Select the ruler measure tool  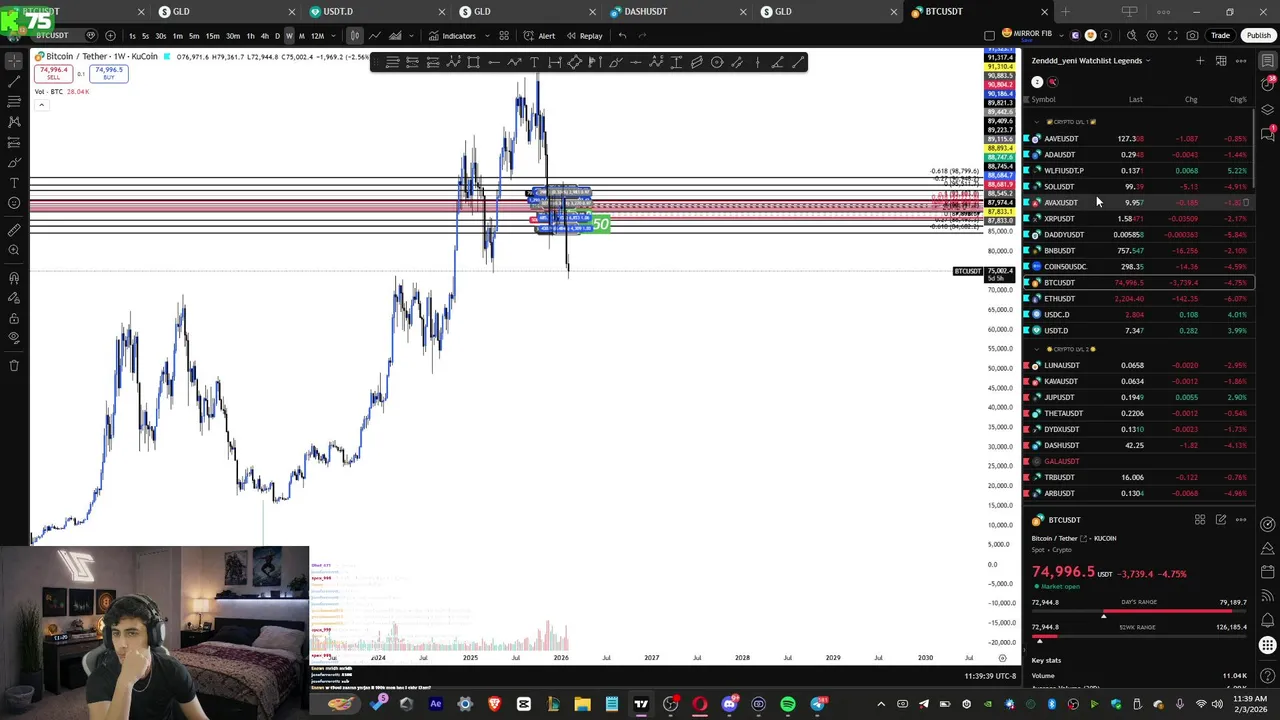pos(14,230)
